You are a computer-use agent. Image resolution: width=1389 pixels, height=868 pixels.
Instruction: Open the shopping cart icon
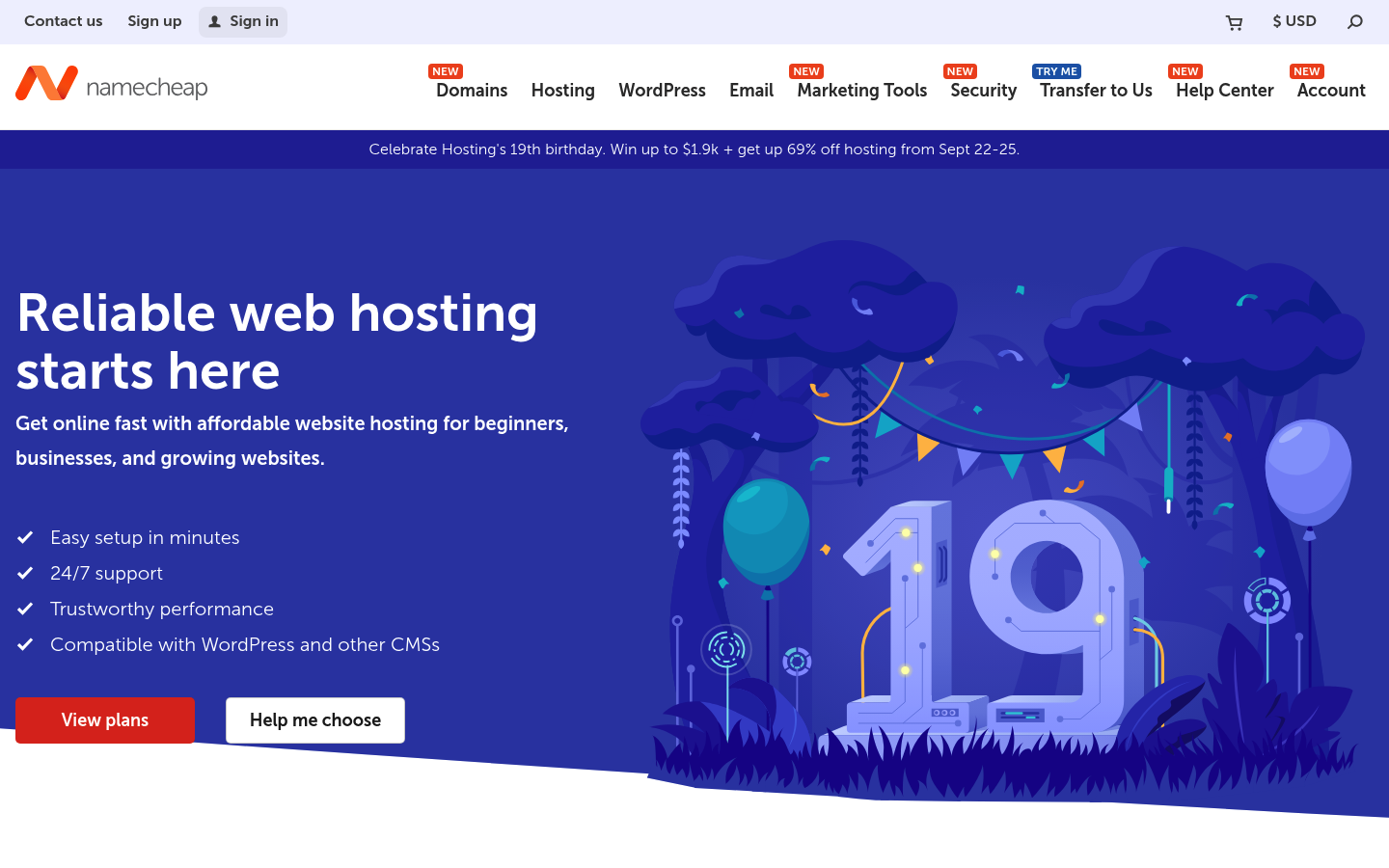click(1234, 22)
